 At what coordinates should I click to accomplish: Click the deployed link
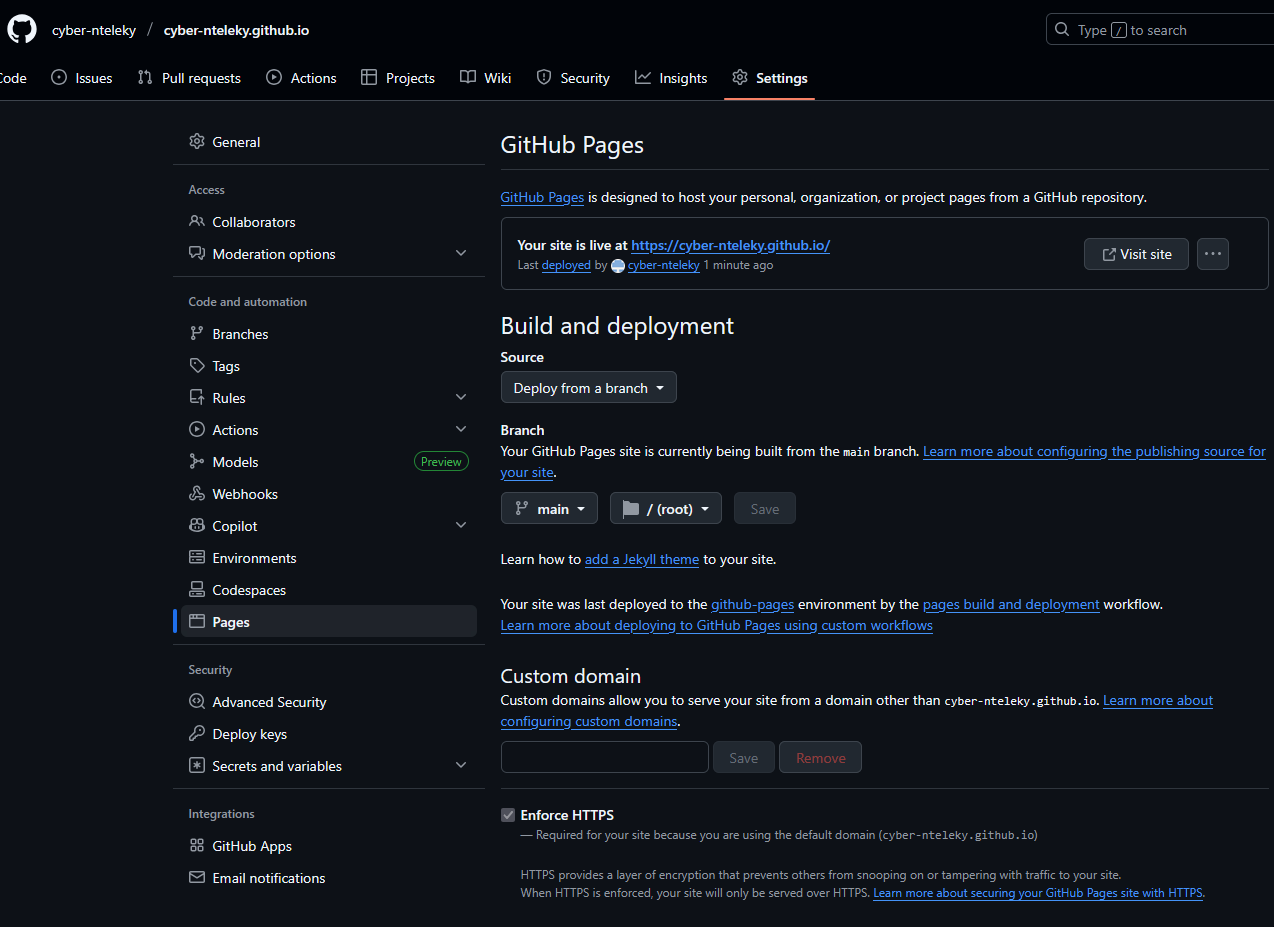[x=566, y=266]
